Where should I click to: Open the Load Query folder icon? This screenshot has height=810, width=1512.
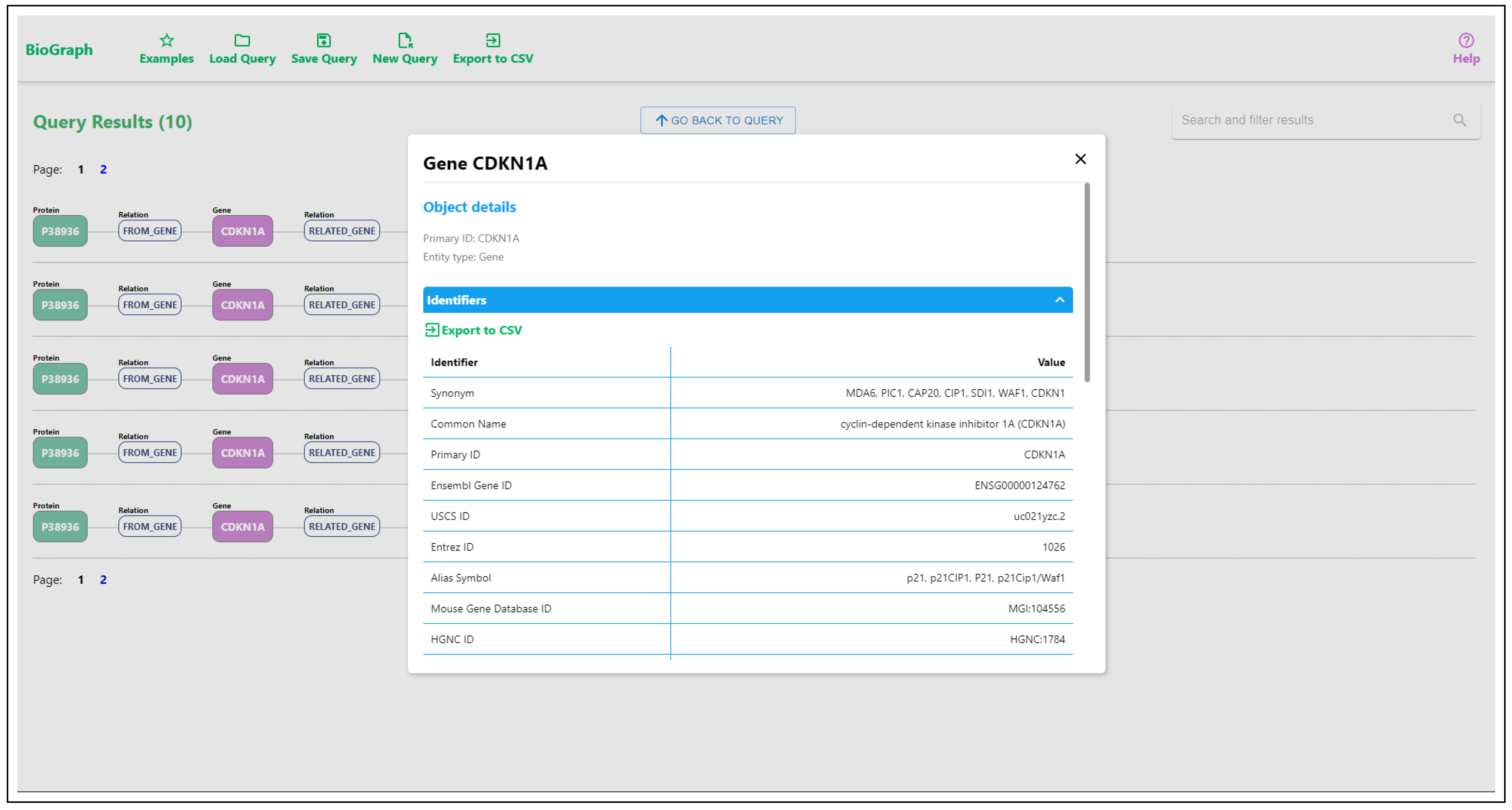click(x=242, y=41)
